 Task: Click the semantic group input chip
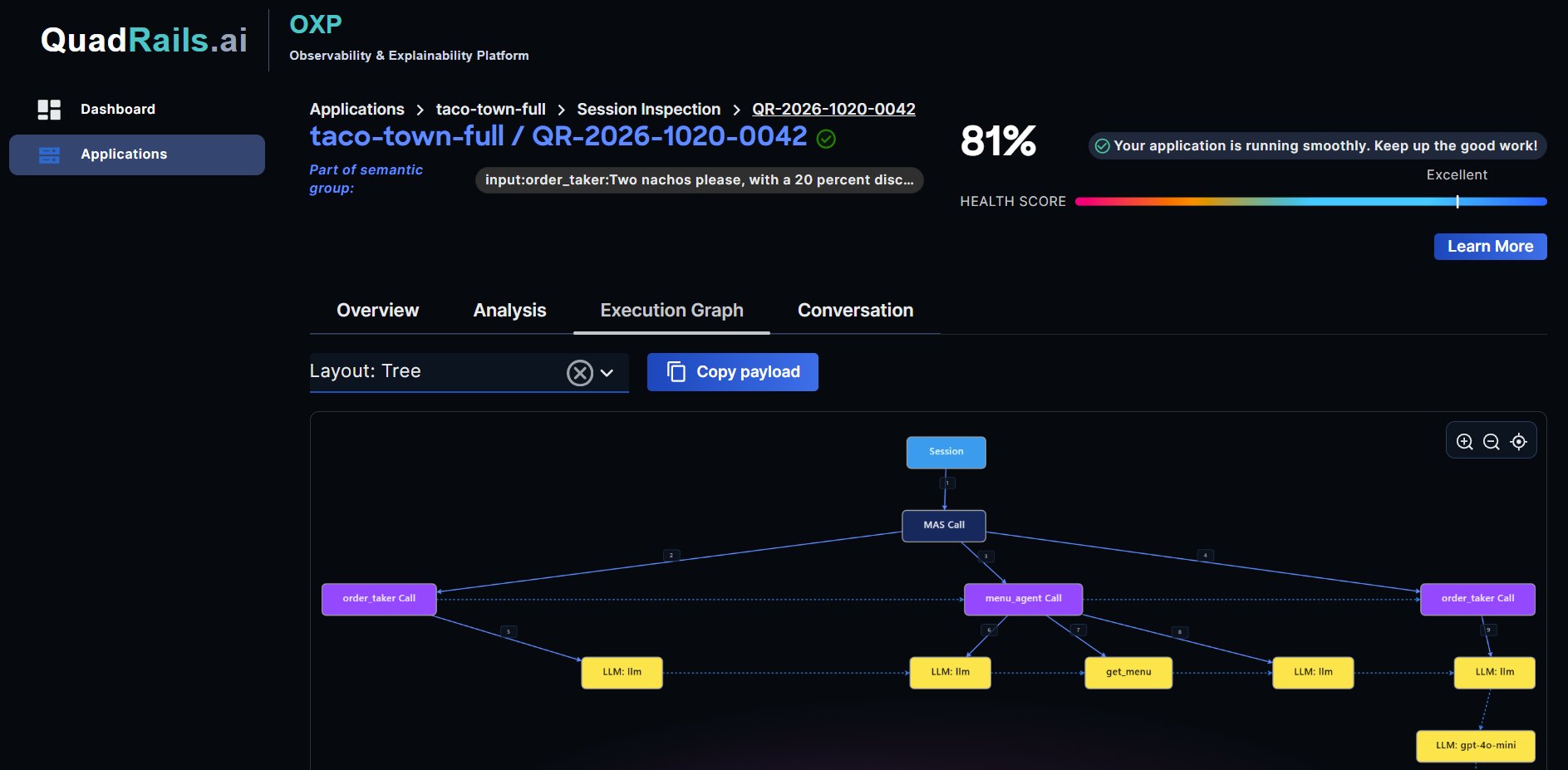(699, 180)
